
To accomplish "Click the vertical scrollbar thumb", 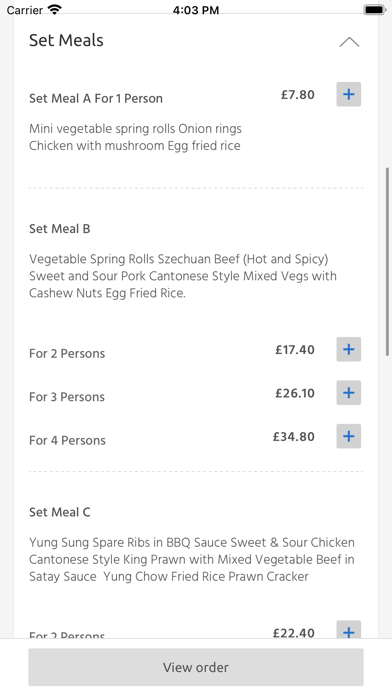I will click(387, 262).
